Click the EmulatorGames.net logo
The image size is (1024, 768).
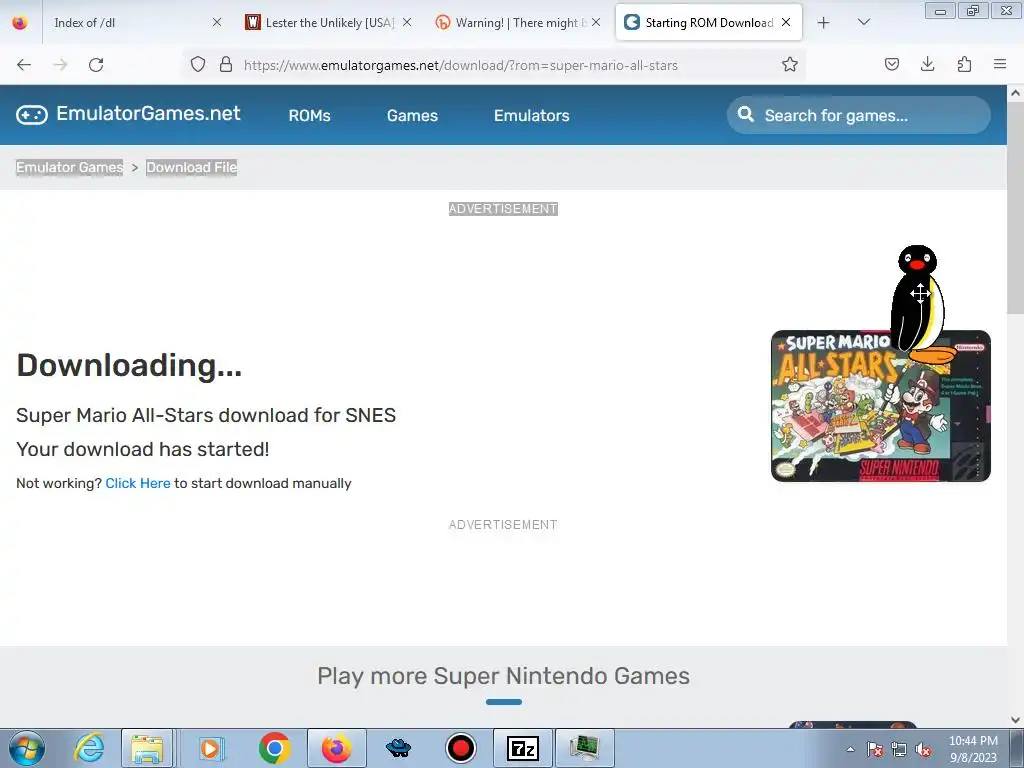pyautogui.click(x=129, y=114)
